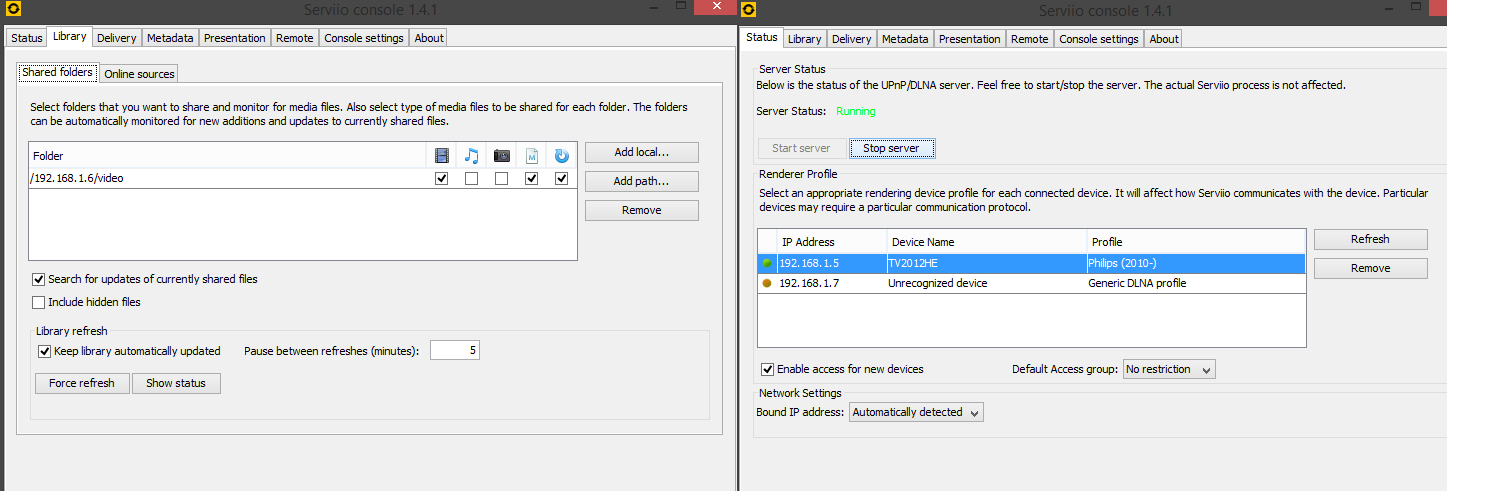Expand the Bound IP address dropdown
The image size is (1486, 491).
[x=915, y=412]
